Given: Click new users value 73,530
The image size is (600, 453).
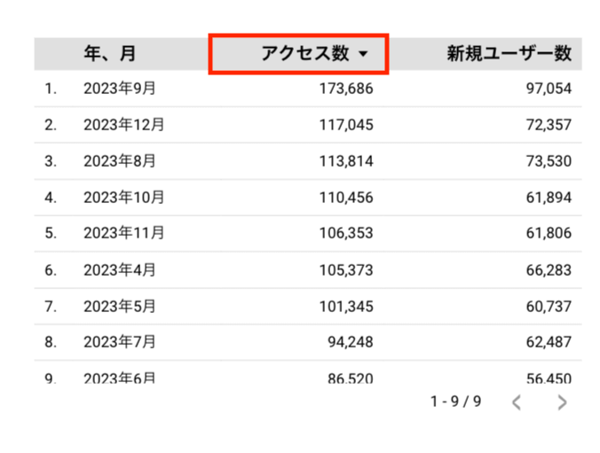Looking at the screenshot, I should (549, 161).
